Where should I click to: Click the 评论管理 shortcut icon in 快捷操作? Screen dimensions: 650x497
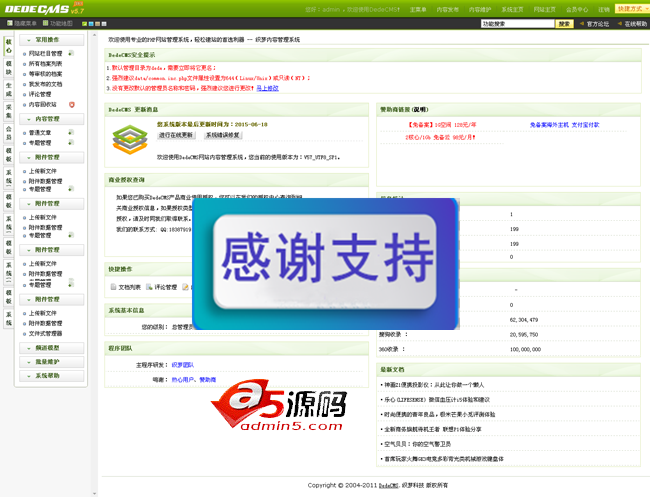coord(149,287)
